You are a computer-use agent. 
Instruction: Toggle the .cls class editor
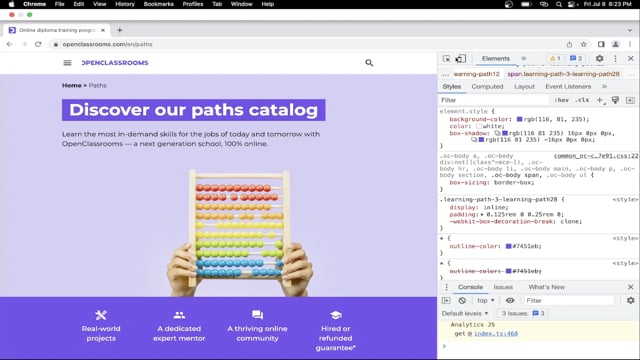[582, 100]
